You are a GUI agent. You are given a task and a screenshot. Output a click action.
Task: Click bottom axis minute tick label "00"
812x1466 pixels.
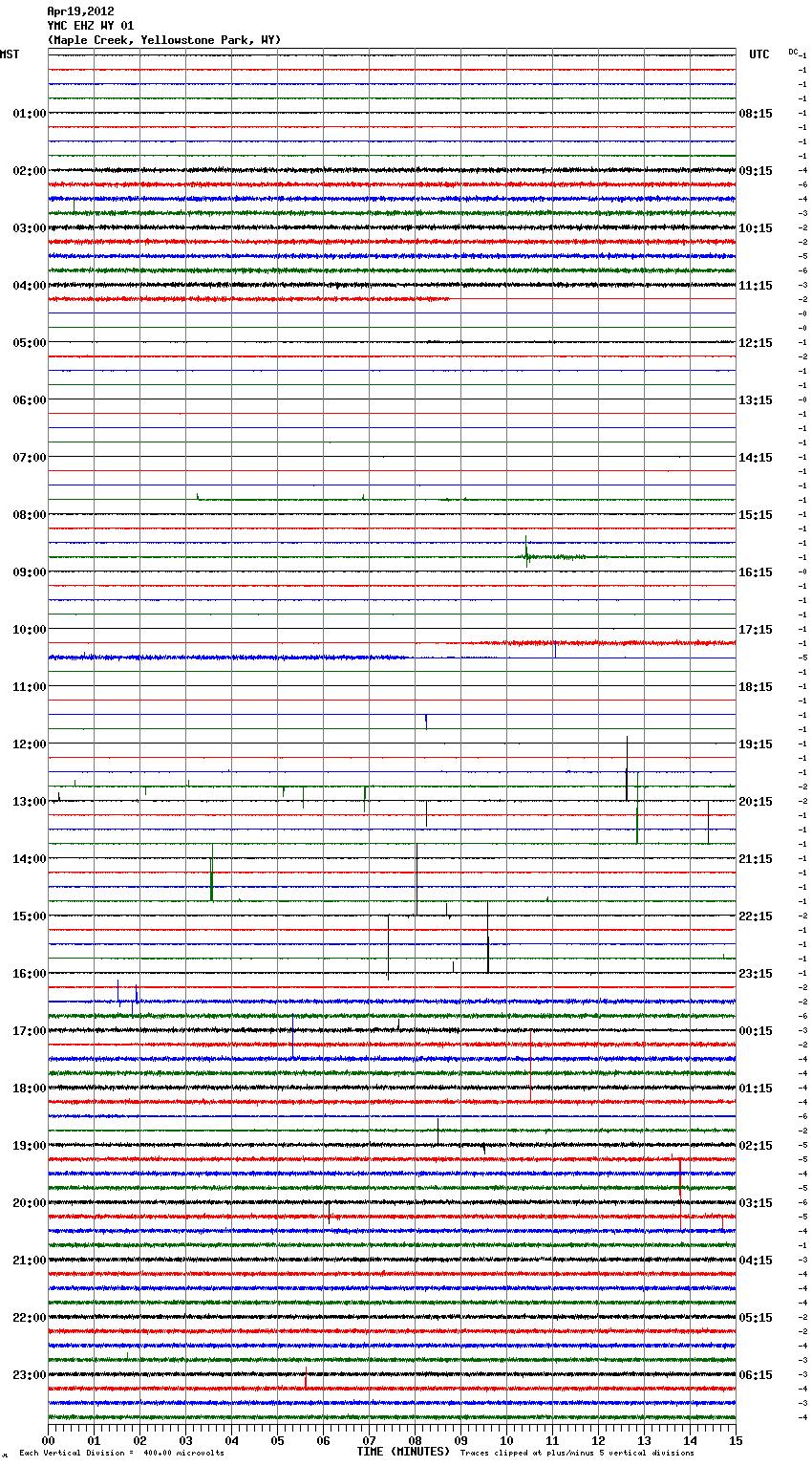coord(48,1439)
